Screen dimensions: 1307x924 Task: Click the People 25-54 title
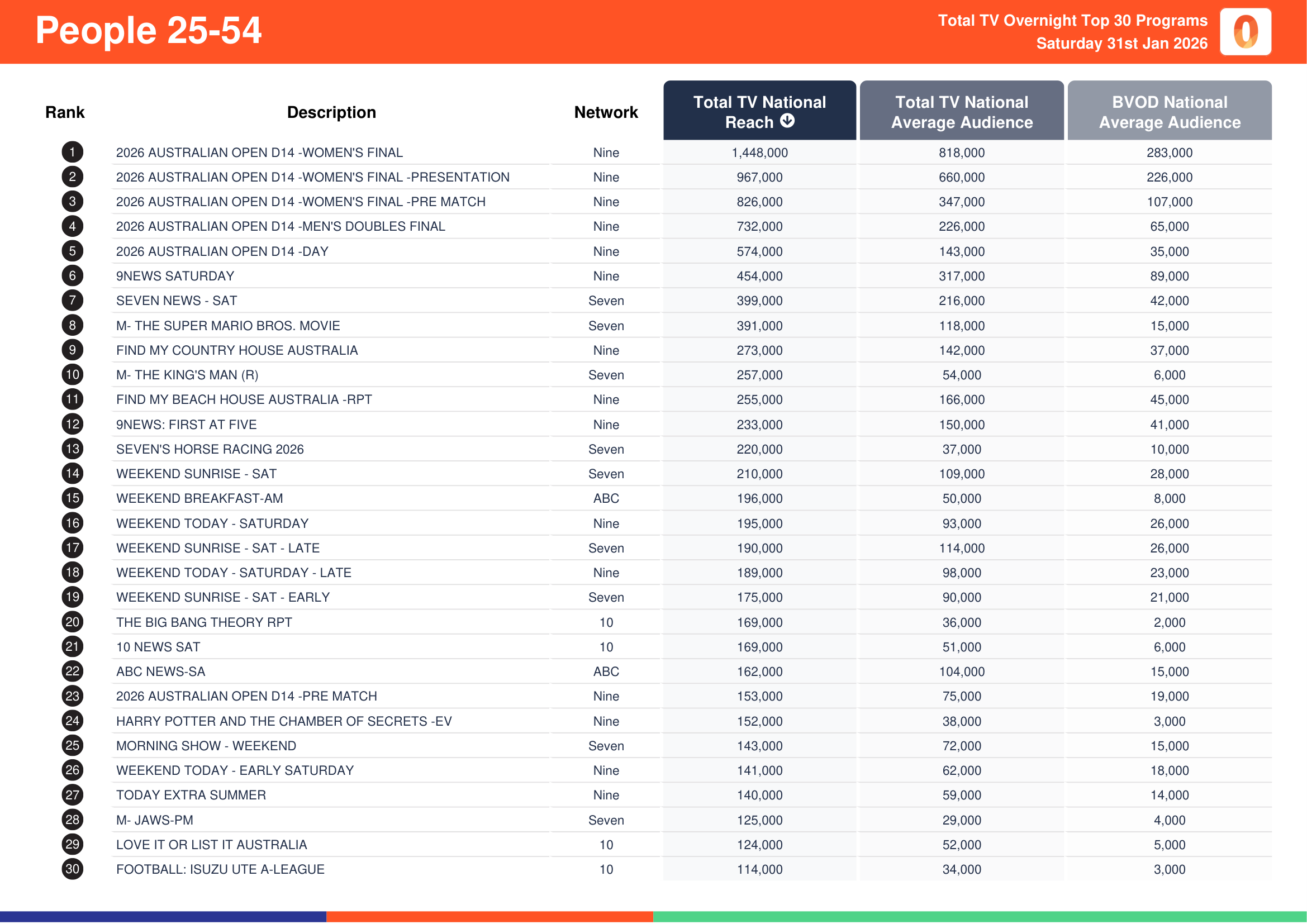(148, 30)
